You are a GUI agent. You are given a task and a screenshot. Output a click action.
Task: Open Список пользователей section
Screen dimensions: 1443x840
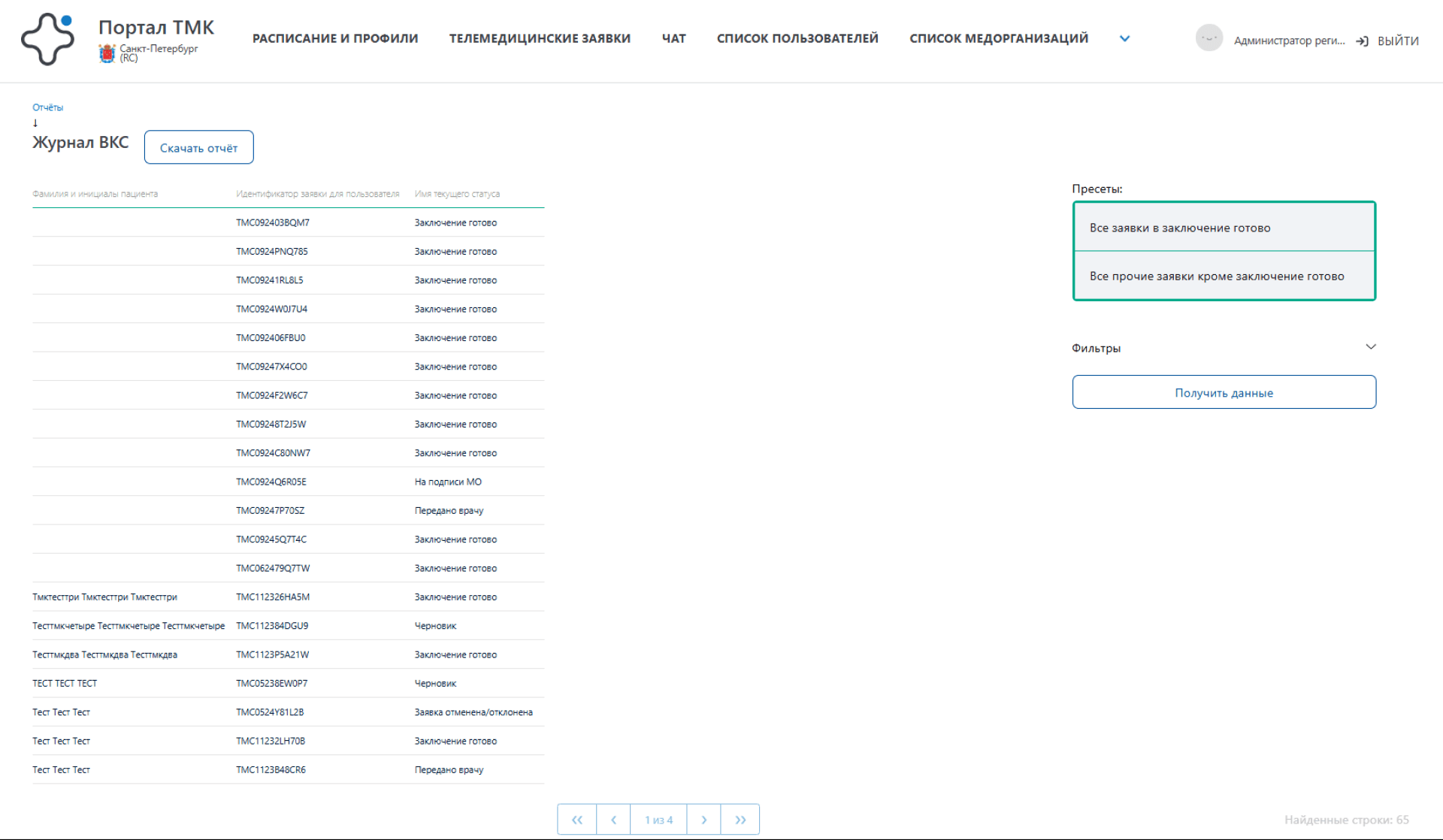(797, 38)
